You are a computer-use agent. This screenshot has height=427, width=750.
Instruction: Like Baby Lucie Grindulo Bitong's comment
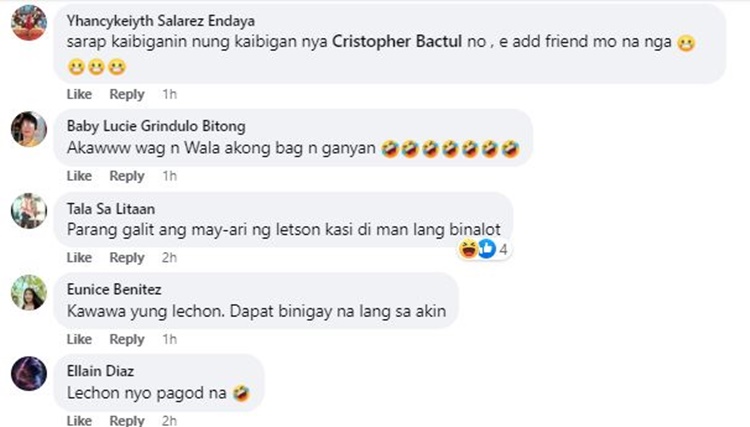tap(79, 176)
